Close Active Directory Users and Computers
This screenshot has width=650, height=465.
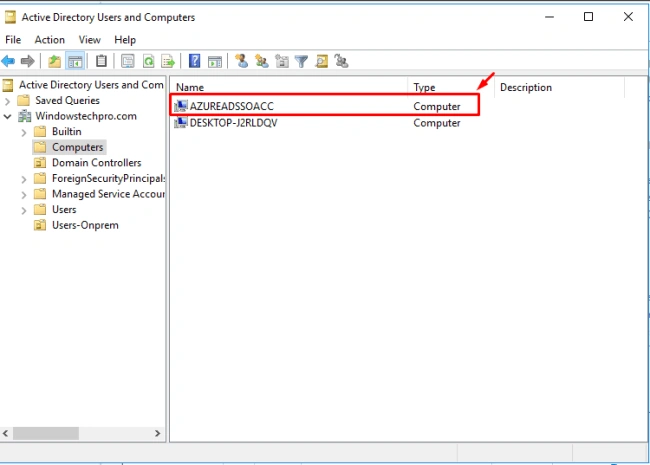click(628, 17)
